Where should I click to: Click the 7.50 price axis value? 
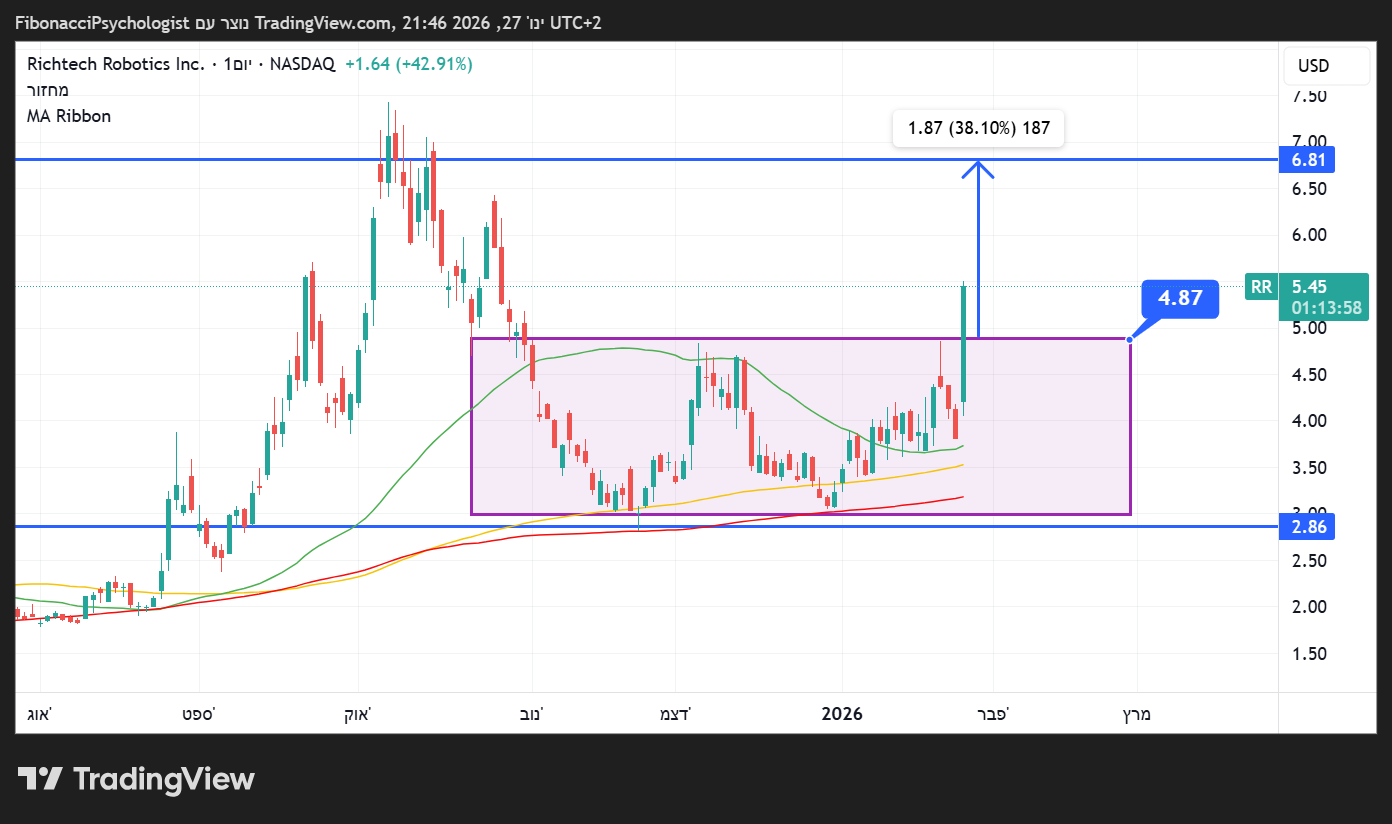click(1310, 96)
